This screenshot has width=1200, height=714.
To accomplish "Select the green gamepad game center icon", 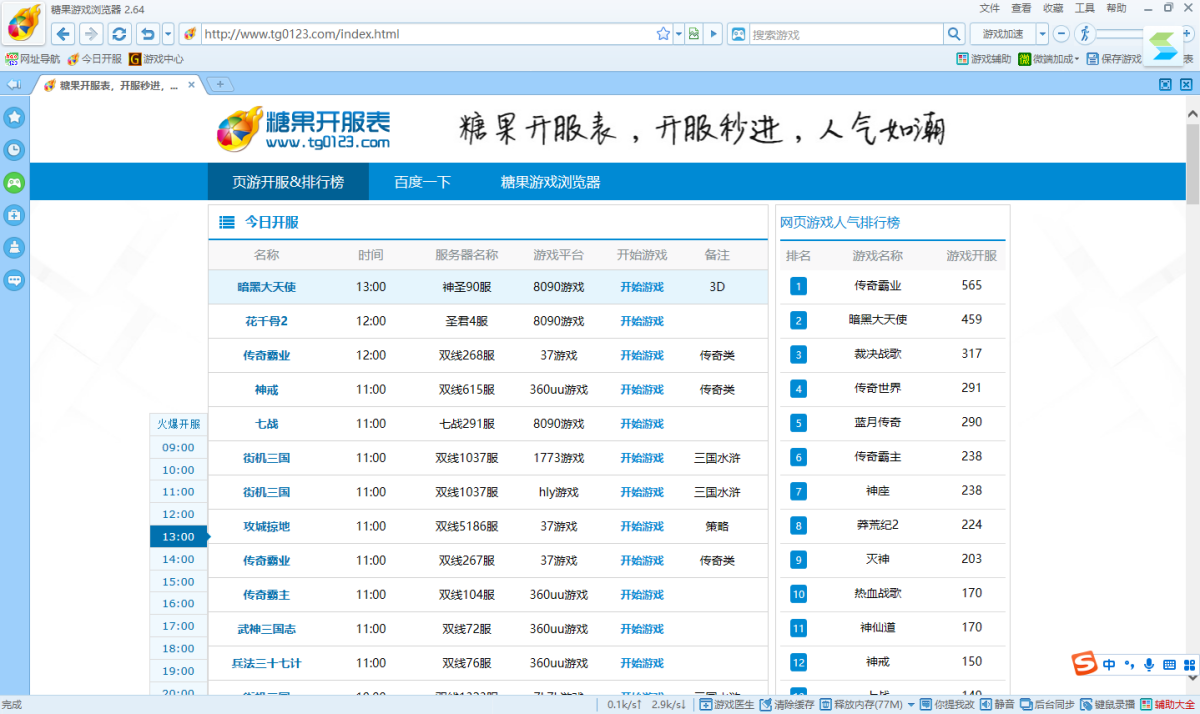I will coord(14,183).
